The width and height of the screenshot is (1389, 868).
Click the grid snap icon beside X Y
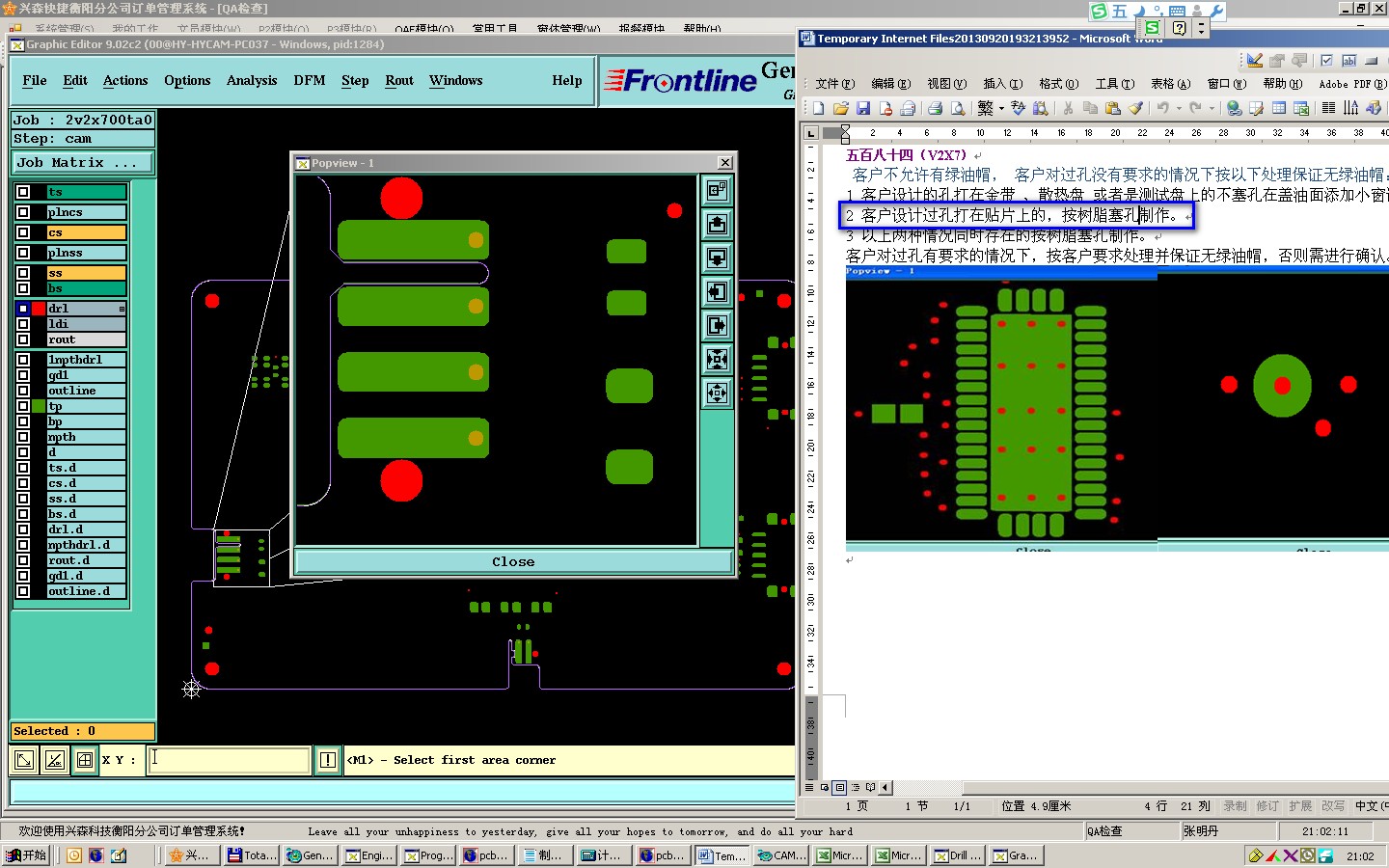tap(85, 760)
